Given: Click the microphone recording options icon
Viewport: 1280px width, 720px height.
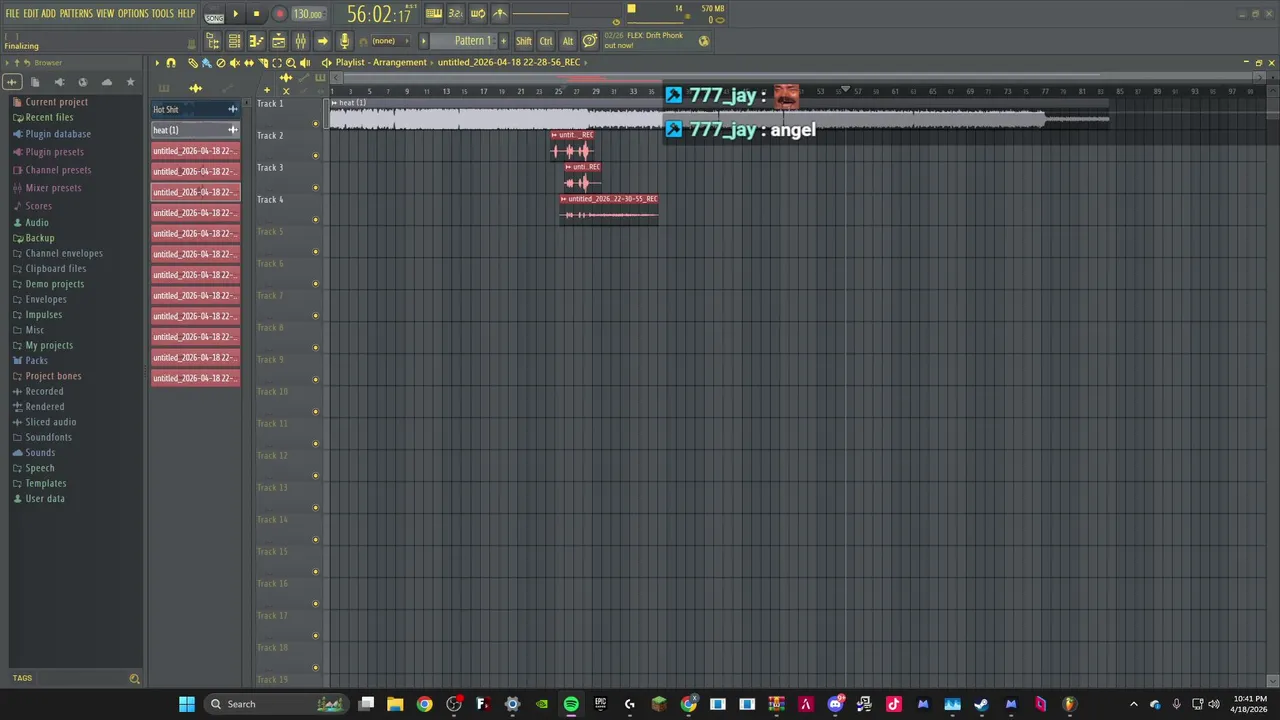Looking at the screenshot, I should 345,41.
